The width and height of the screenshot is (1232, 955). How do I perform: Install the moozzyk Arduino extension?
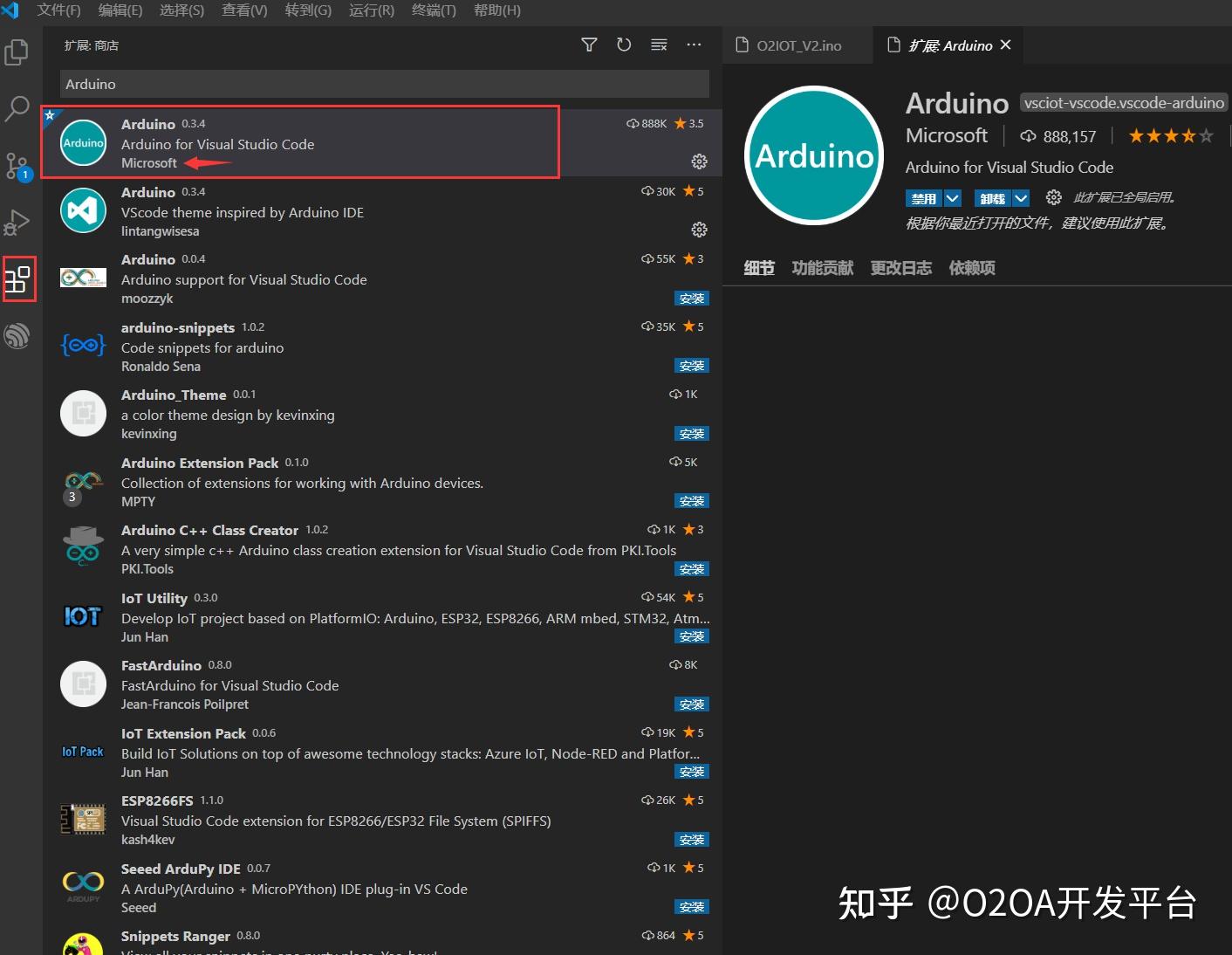pos(692,299)
